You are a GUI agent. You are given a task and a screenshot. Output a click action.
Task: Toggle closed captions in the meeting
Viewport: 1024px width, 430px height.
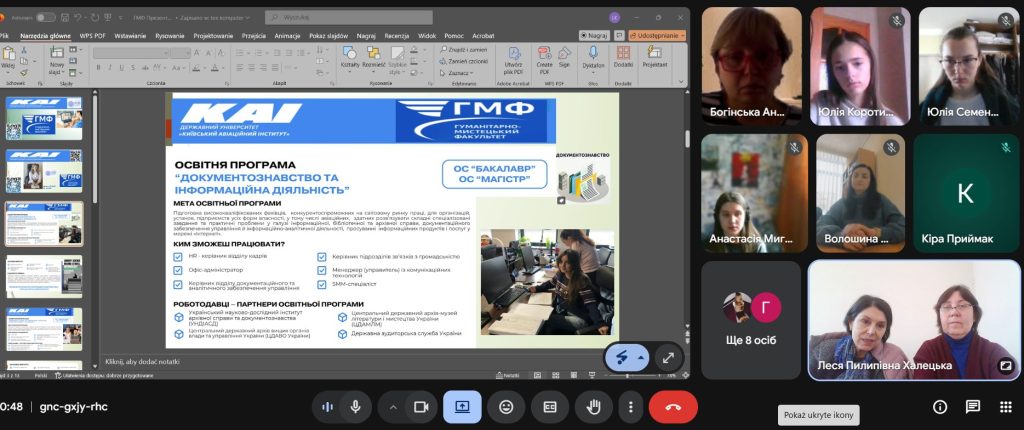coord(550,407)
